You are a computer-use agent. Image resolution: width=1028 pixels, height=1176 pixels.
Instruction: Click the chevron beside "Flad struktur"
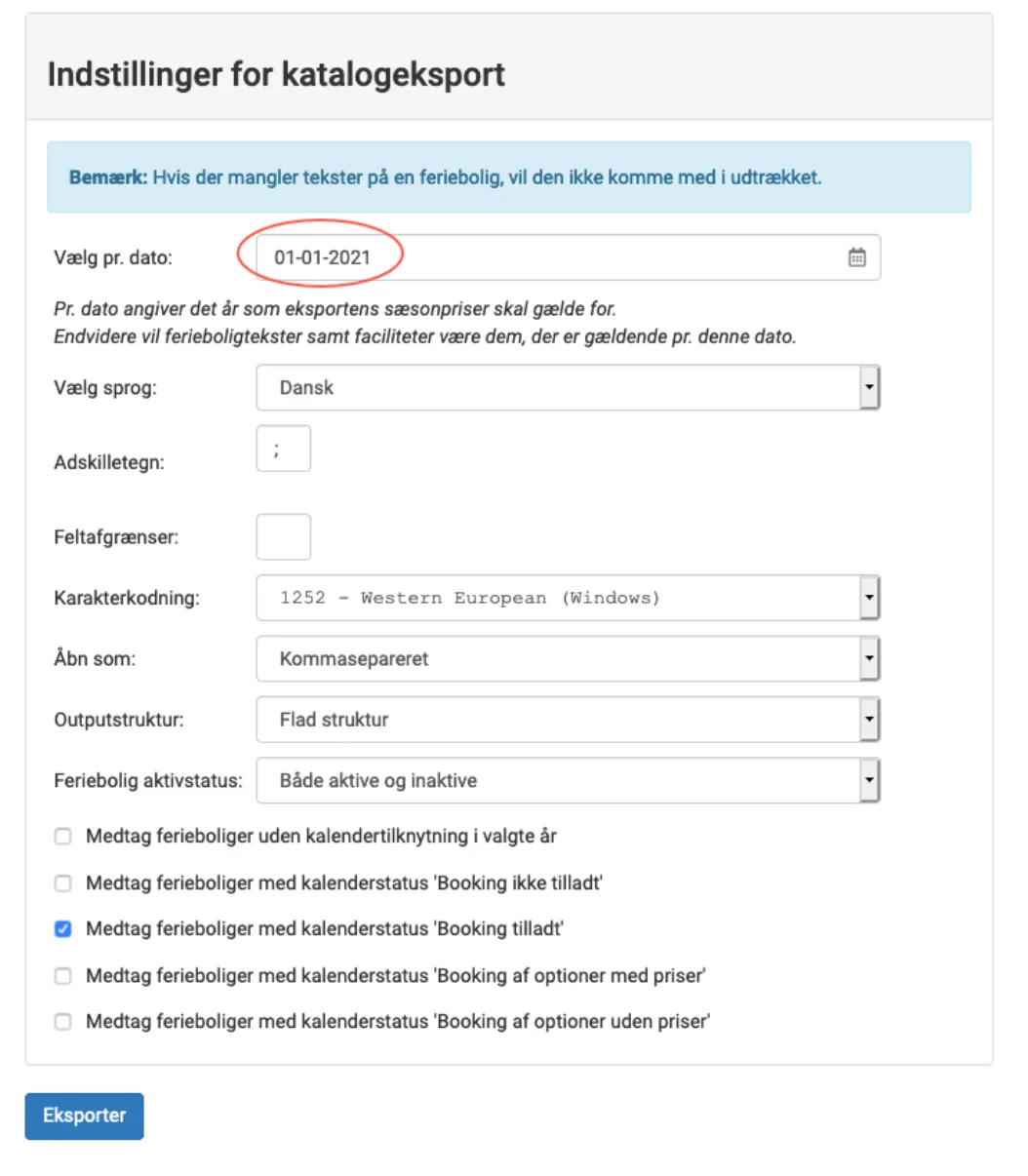[871, 720]
